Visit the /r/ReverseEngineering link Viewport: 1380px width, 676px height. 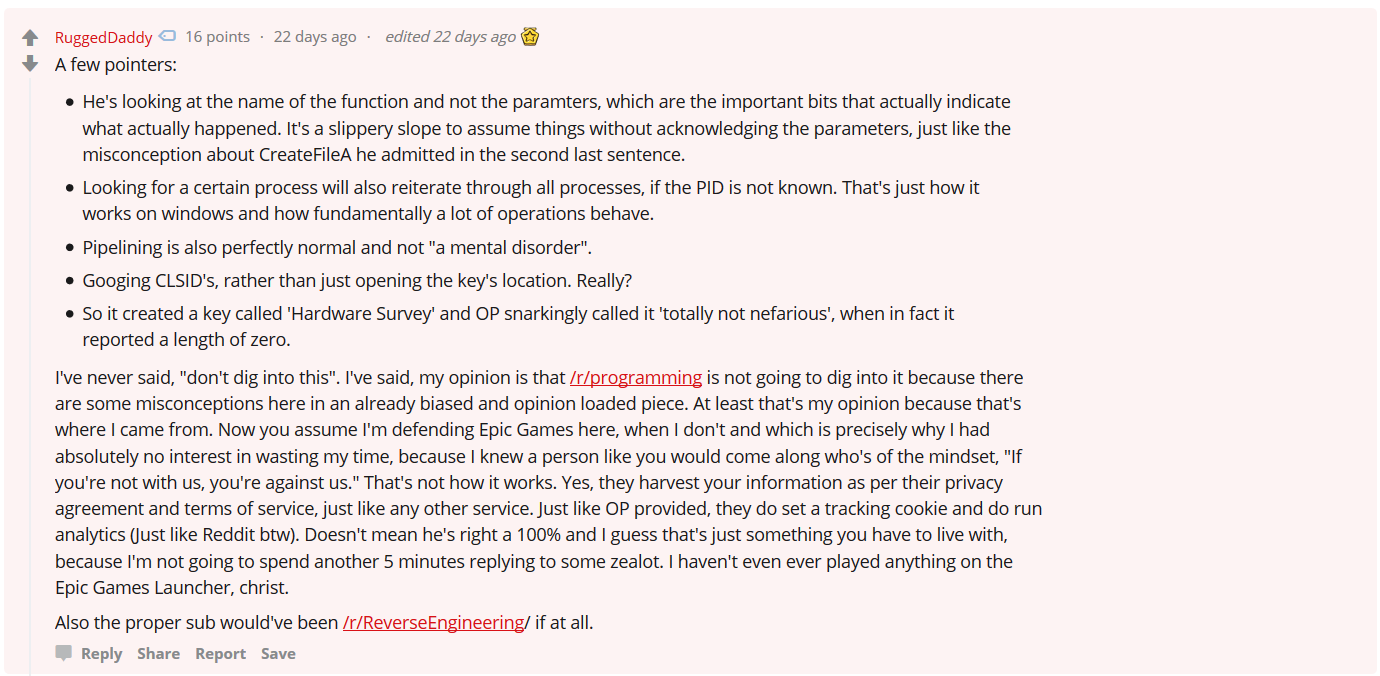(x=433, y=622)
